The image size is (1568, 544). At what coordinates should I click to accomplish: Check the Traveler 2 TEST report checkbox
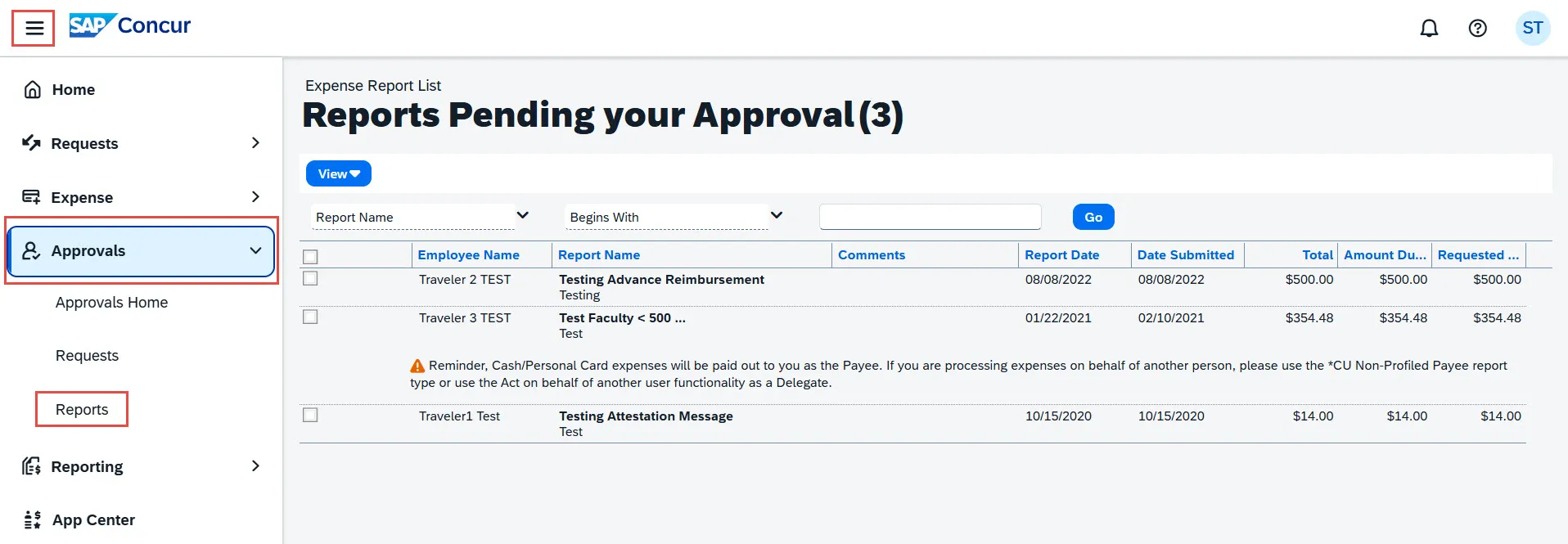[x=310, y=278]
